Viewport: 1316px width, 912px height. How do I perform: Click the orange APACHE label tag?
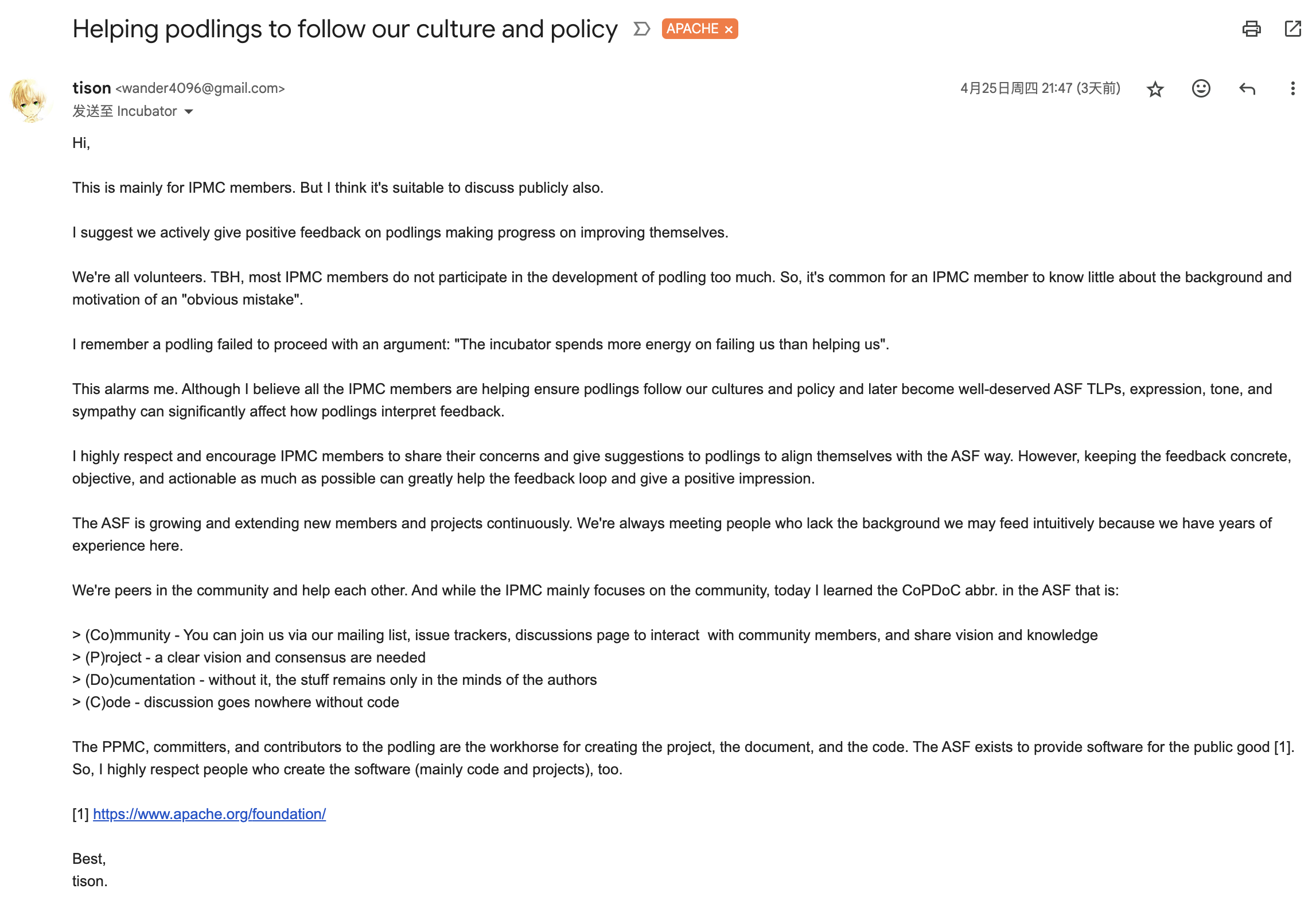pos(692,29)
